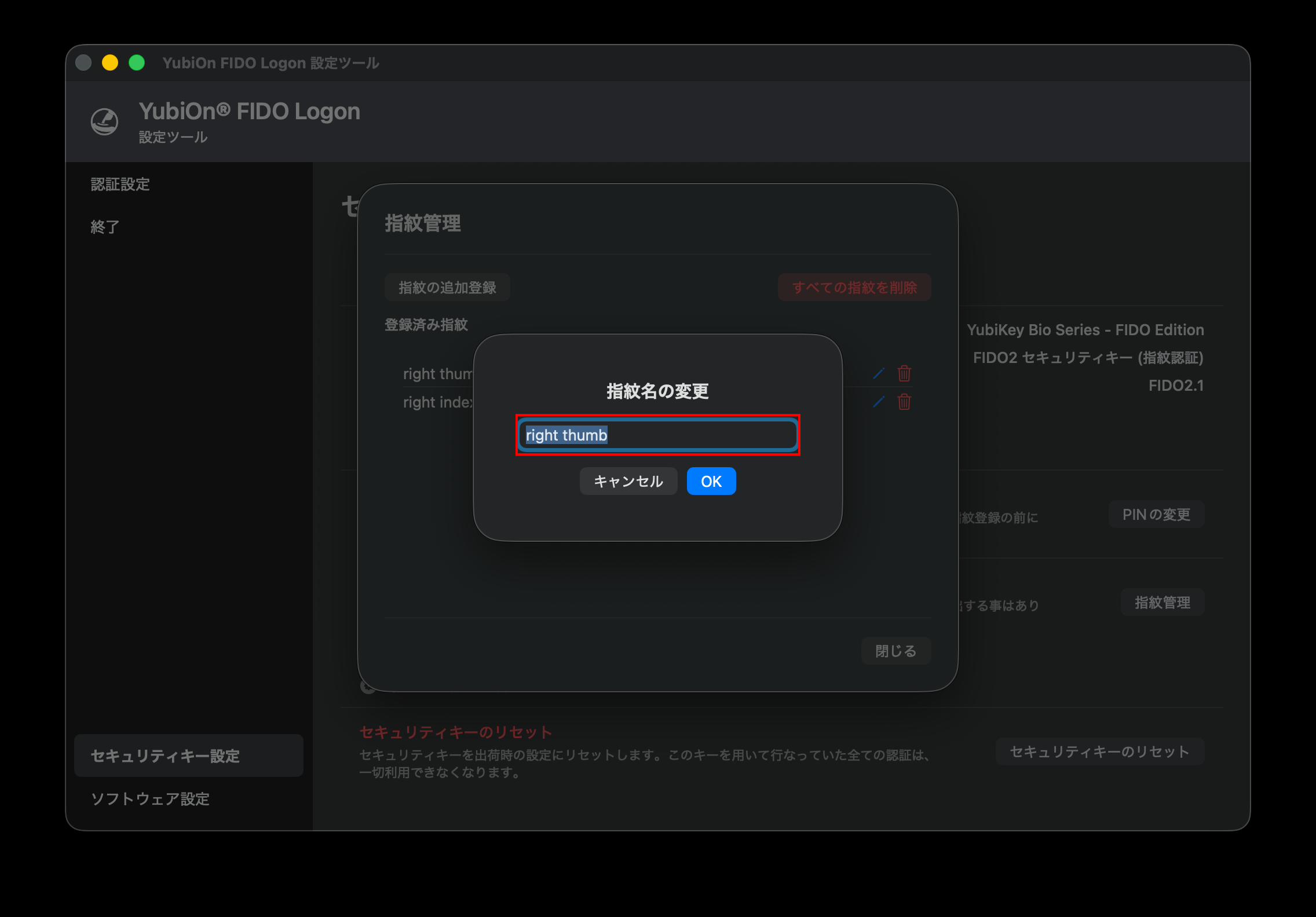Click the green zoom window button
Image resolution: width=1316 pixels, height=917 pixels.
(x=137, y=63)
